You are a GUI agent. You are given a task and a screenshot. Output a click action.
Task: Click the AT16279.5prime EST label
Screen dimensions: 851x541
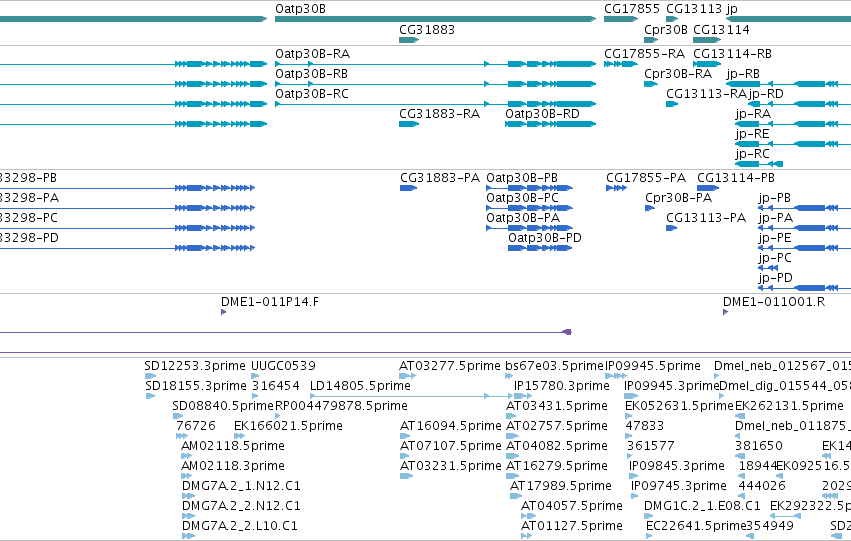coord(557,467)
